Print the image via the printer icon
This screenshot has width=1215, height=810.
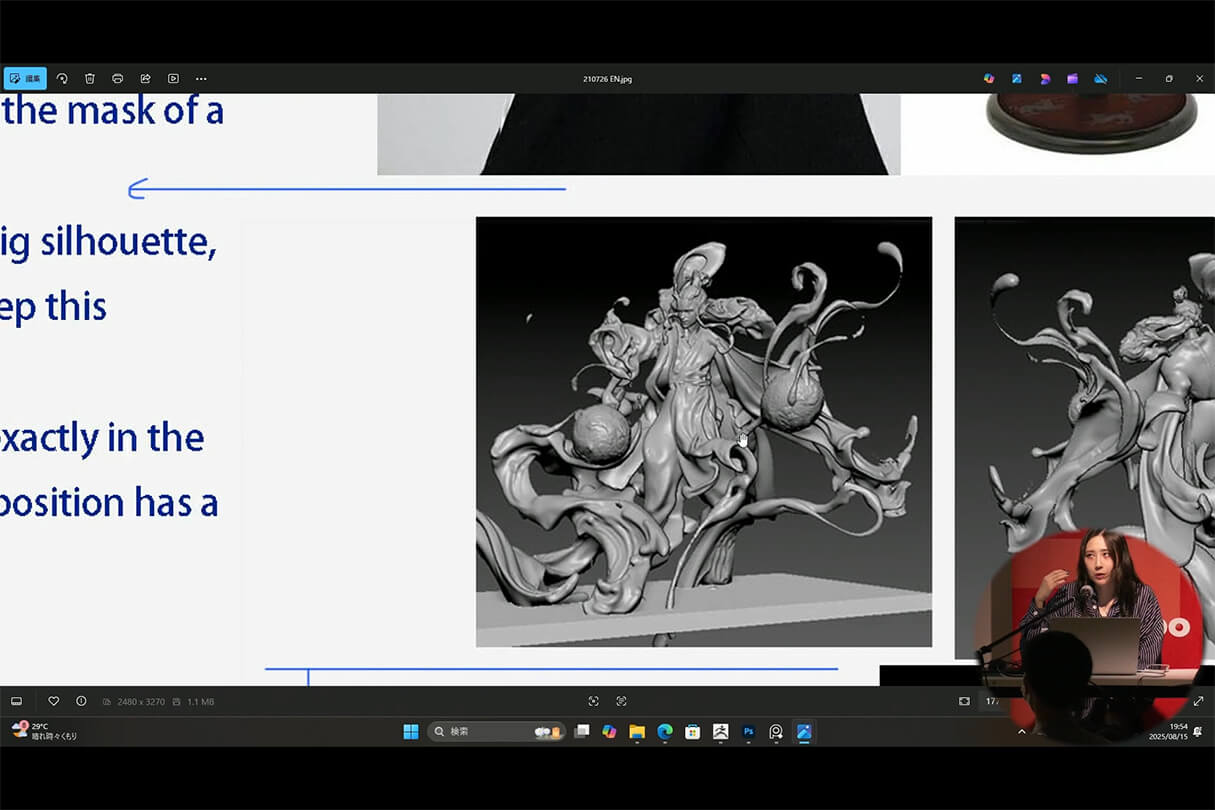click(x=118, y=78)
